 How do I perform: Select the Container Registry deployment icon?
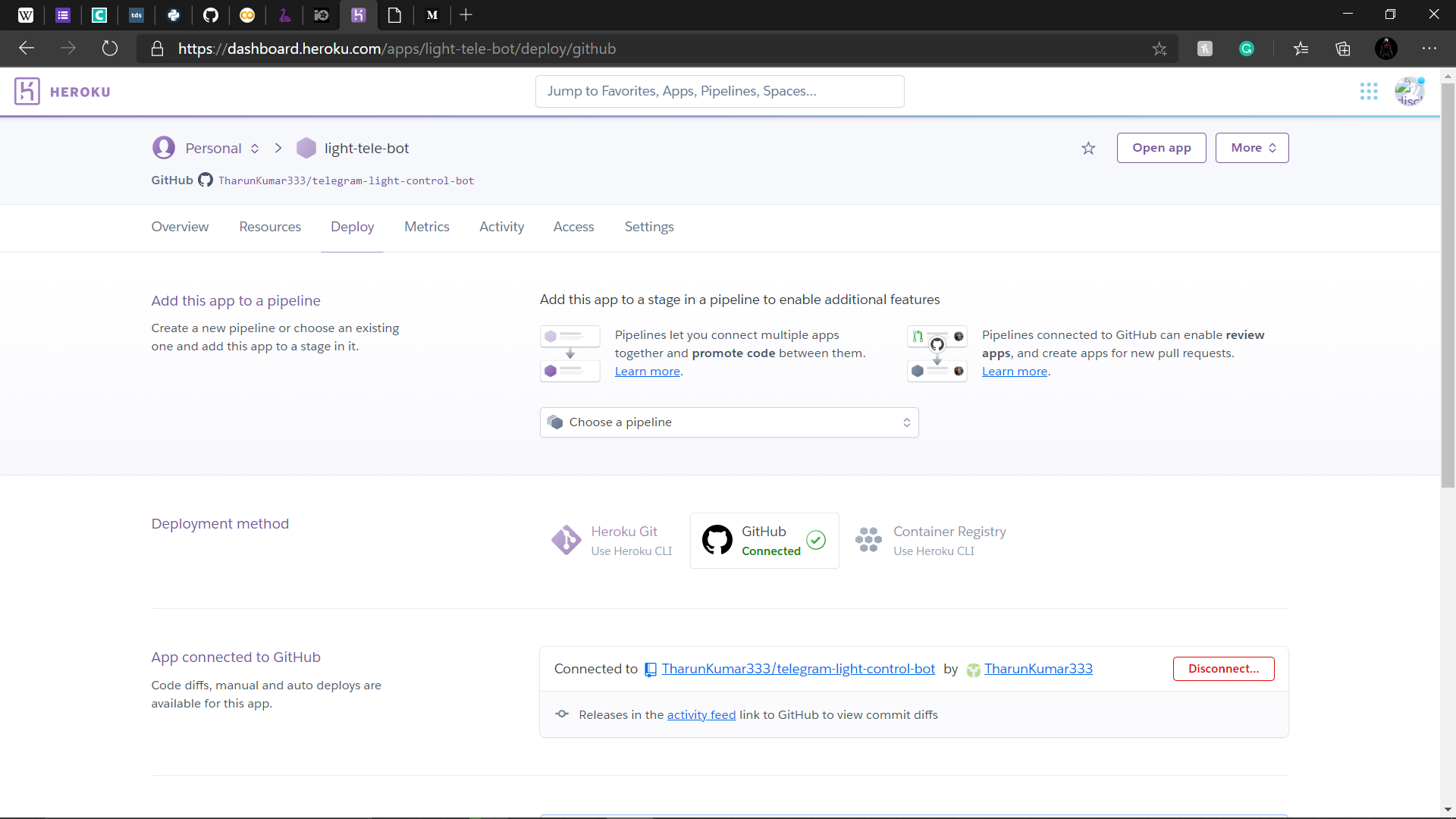pos(869,540)
